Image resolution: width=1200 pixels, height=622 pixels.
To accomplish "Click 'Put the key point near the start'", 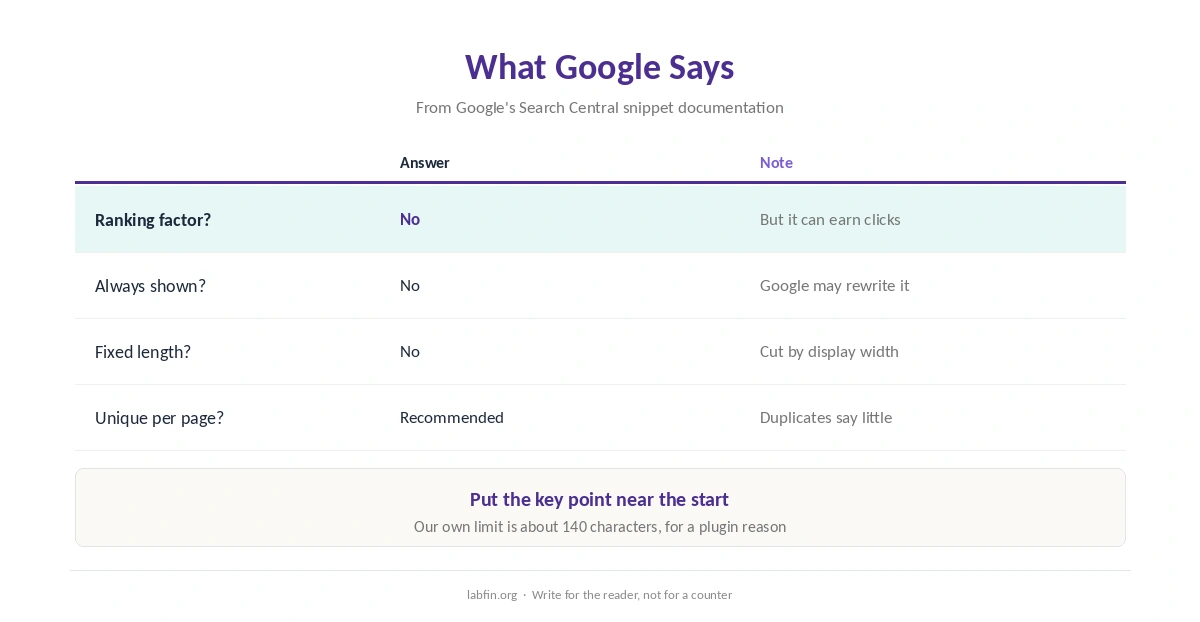I will click(x=600, y=499).
